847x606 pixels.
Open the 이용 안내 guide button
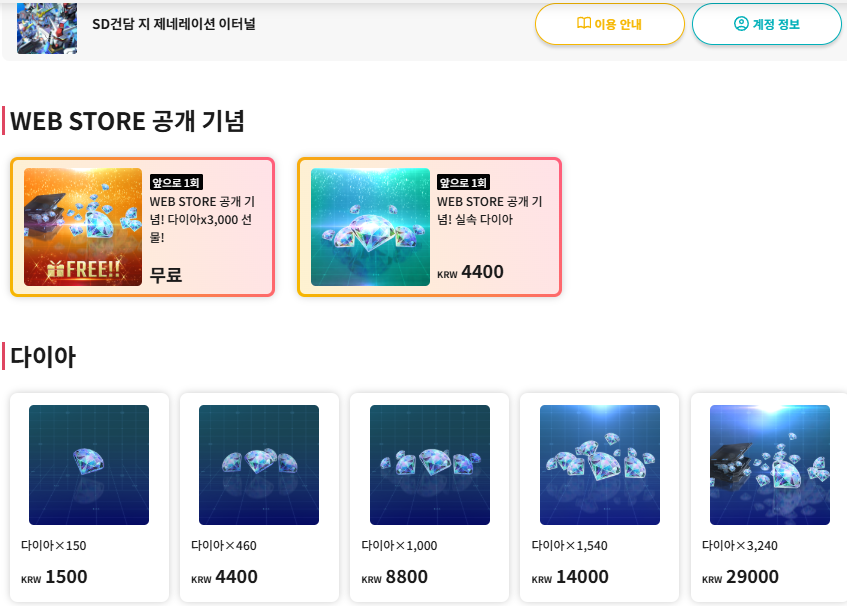point(610,24)
